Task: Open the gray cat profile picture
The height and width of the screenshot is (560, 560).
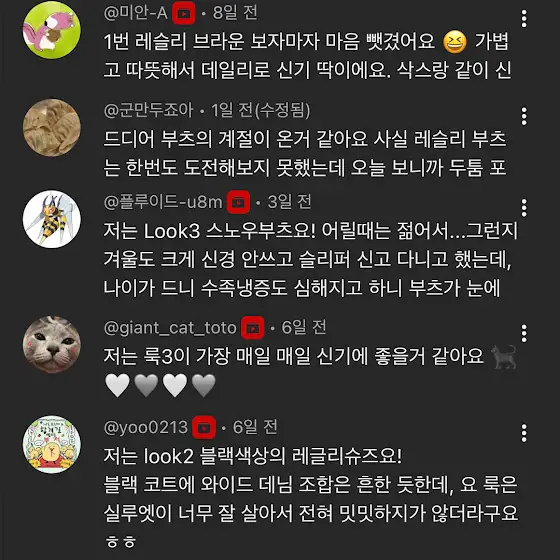Action: 52,345
